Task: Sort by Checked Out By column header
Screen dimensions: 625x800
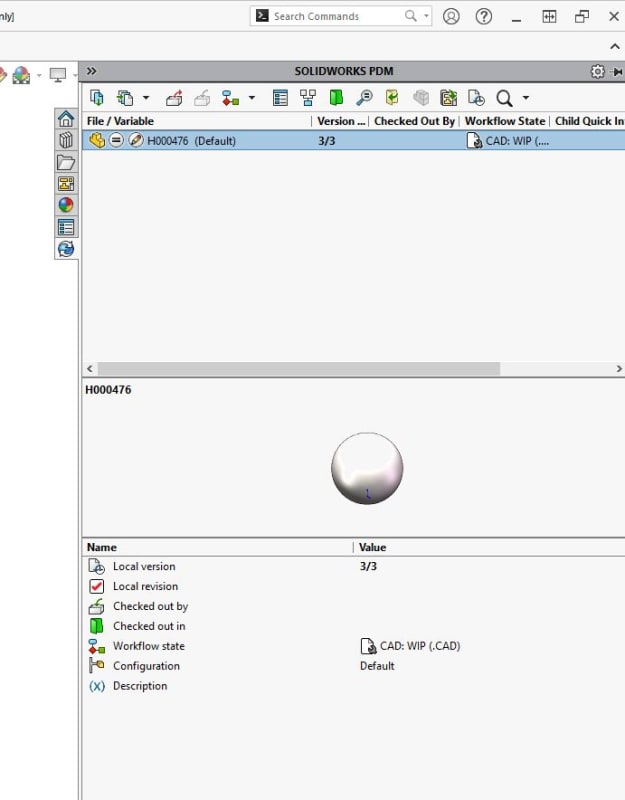Action: tap(414, 121)
